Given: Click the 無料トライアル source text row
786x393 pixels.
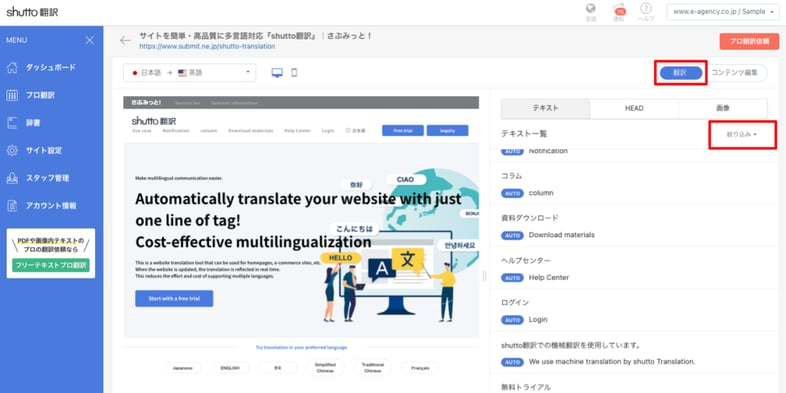Looking at the screenshot, I should 526,387.
